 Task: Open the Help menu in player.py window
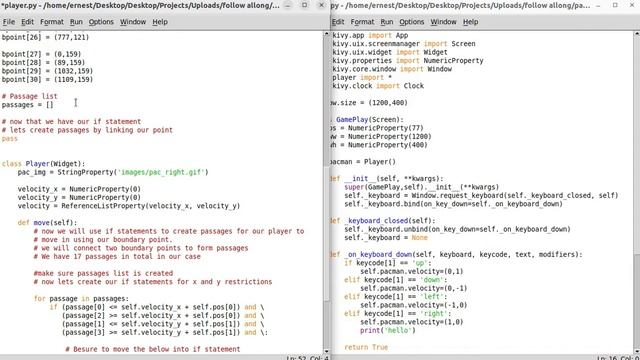coord(160,22)
